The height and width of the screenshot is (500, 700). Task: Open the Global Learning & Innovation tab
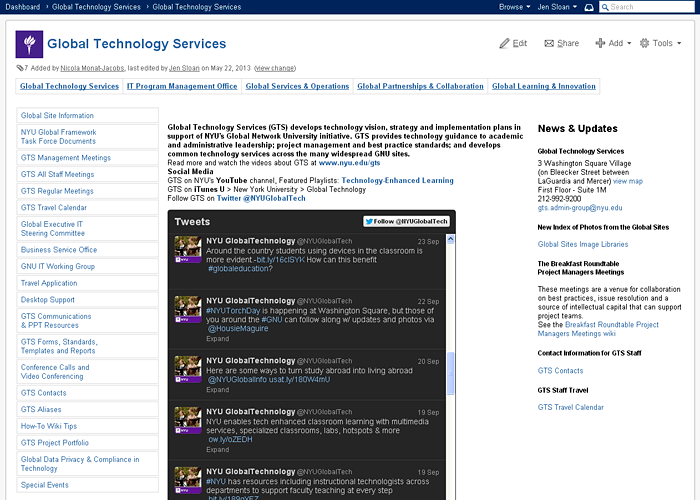(x=544, y=86)
